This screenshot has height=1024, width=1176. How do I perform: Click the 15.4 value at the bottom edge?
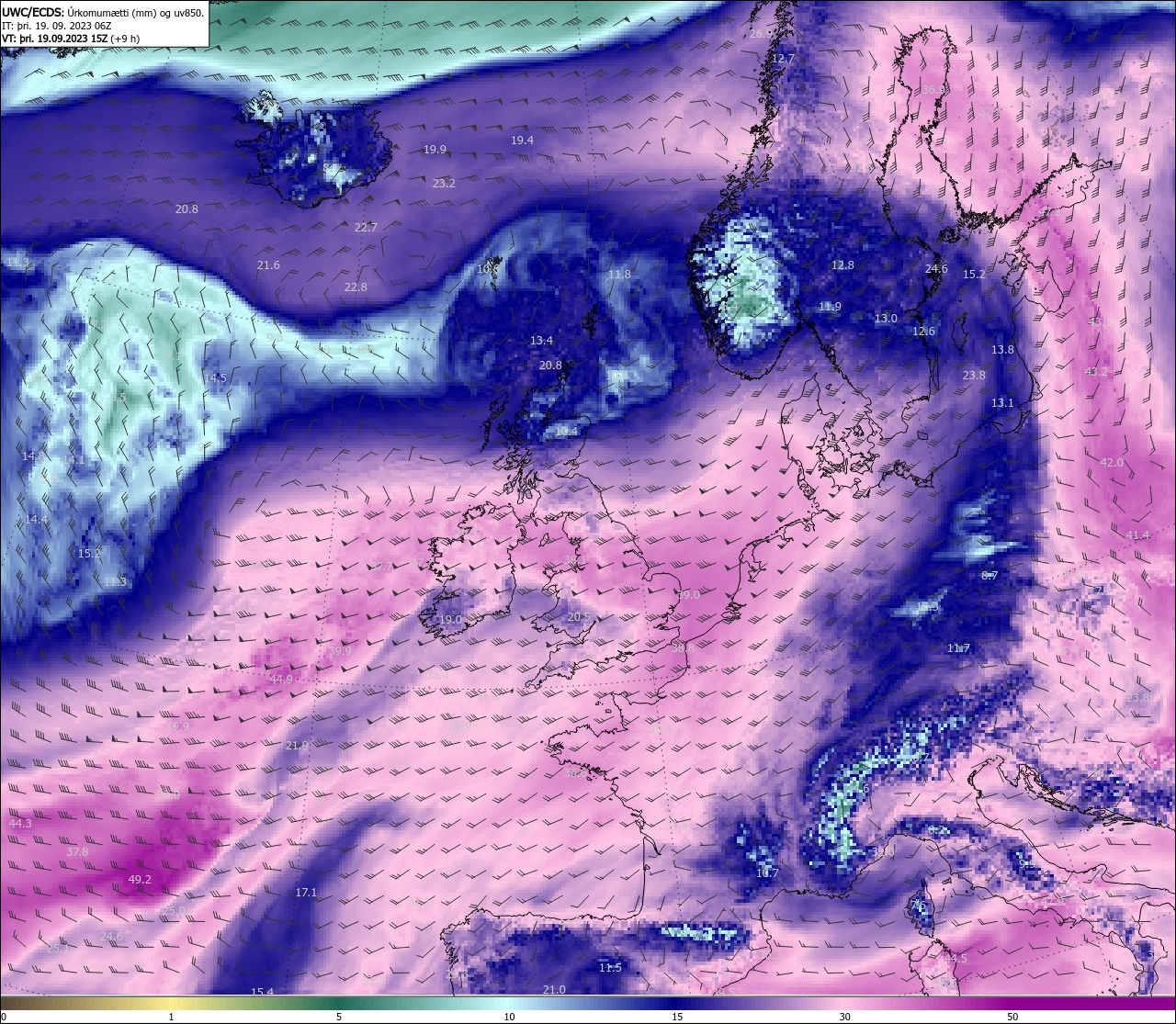point(262,991)
